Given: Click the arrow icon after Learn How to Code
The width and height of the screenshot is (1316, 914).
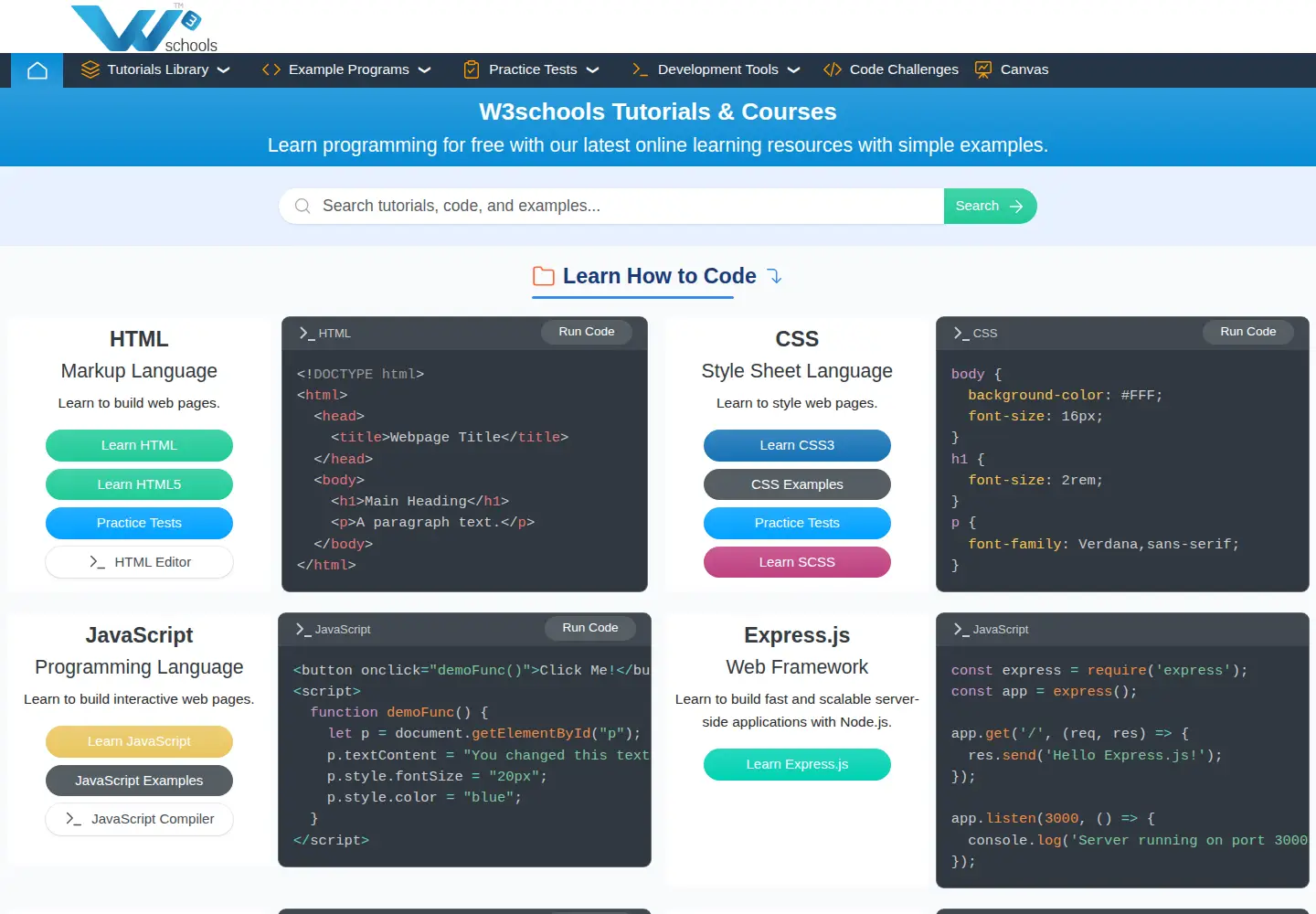Looking at the screenshot, I should pyautogui.click(x=774, y=276).
